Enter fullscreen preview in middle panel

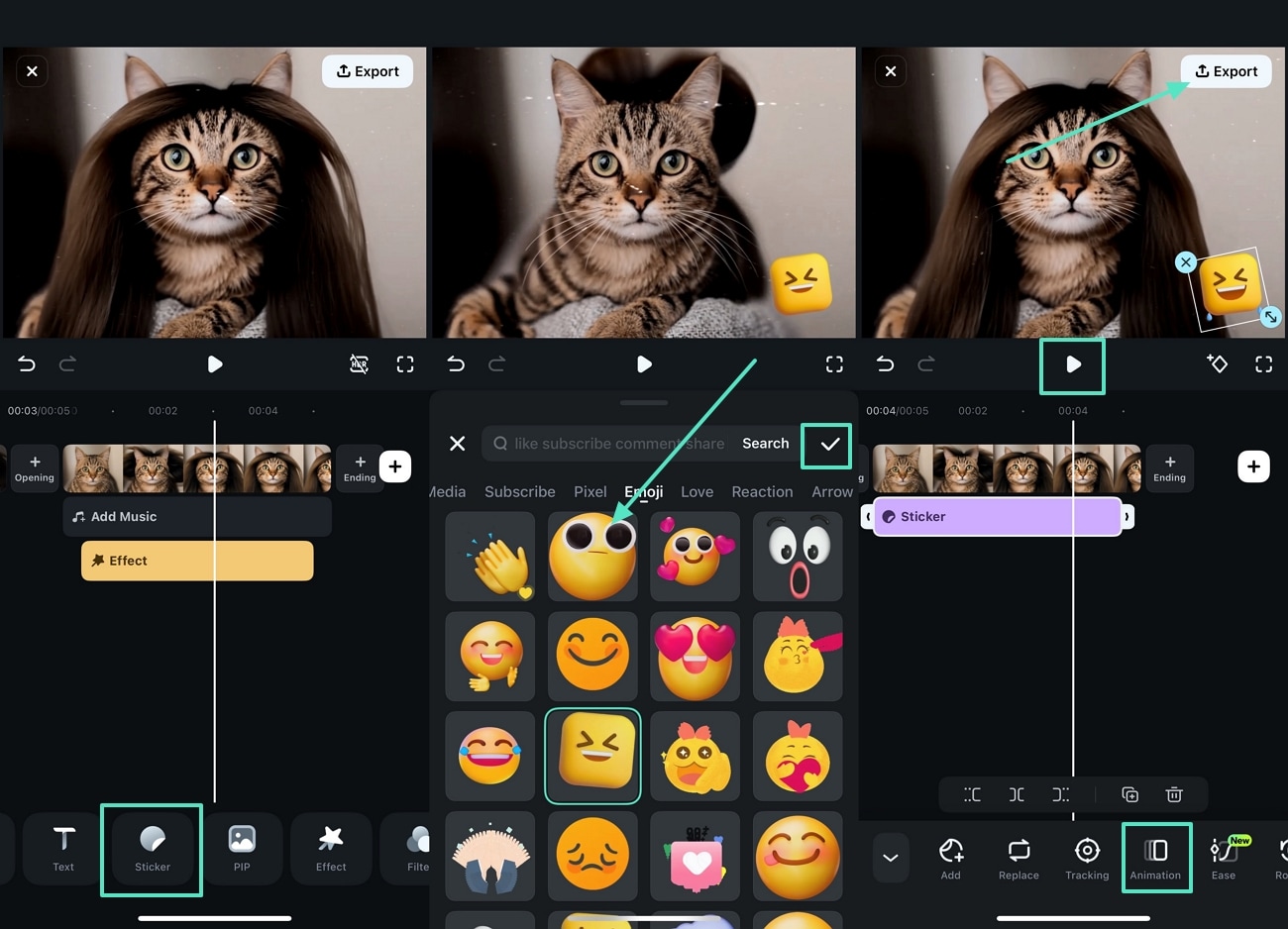click(834, 364)
